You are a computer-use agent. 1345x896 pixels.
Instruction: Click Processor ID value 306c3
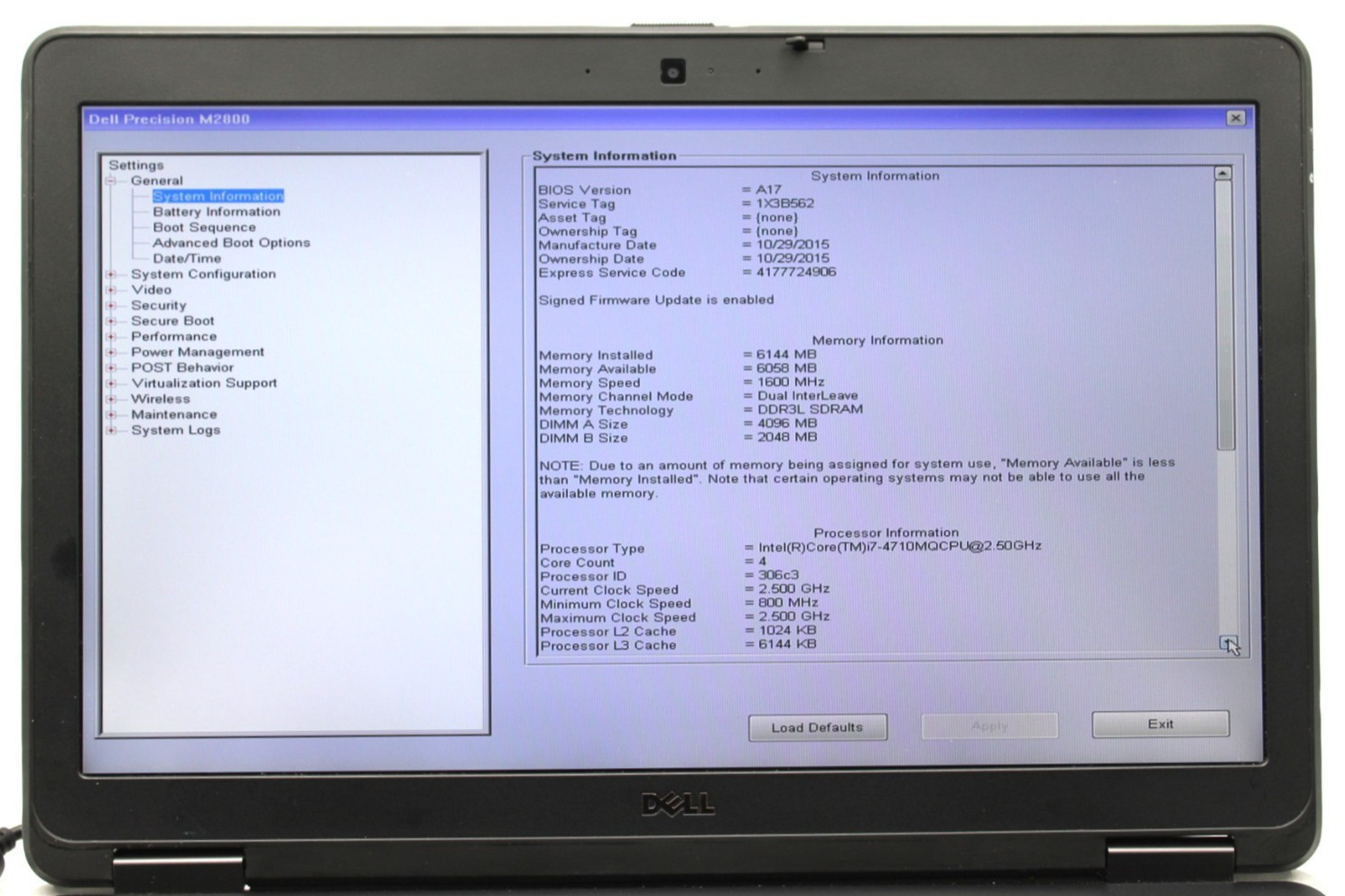point(779,574)
